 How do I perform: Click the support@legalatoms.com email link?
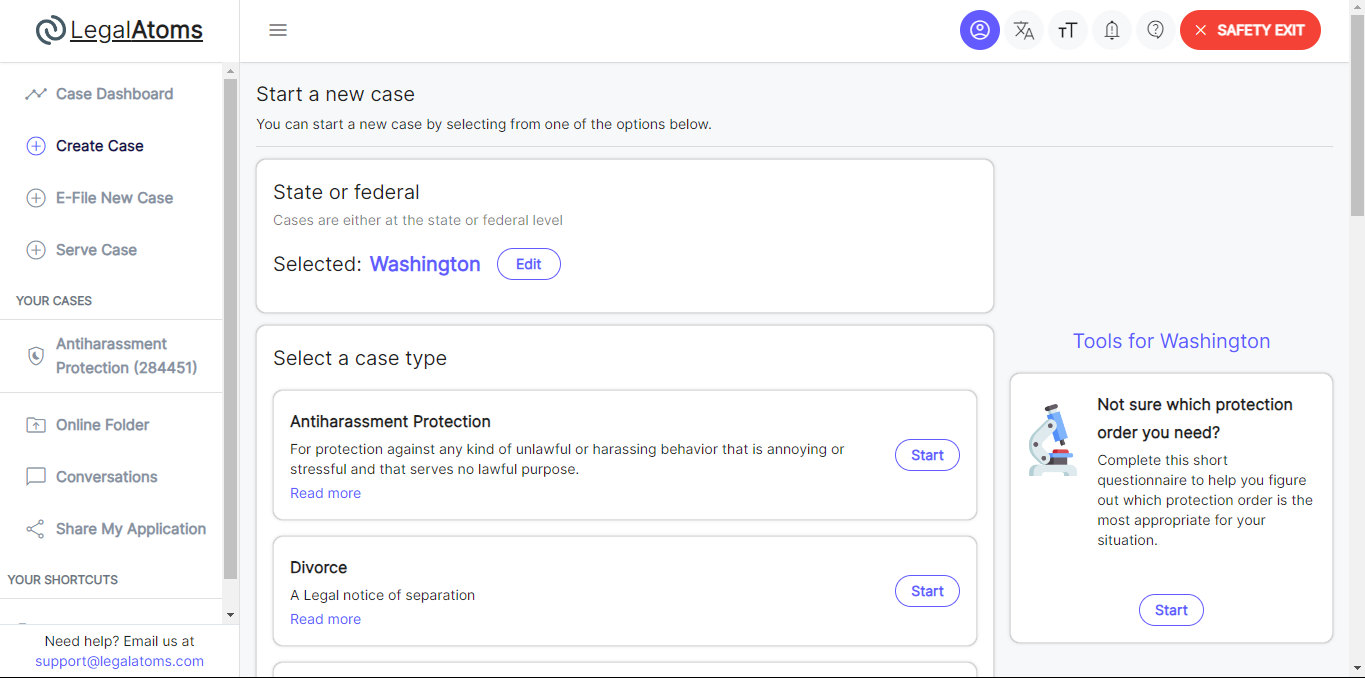tap(119, 661)
